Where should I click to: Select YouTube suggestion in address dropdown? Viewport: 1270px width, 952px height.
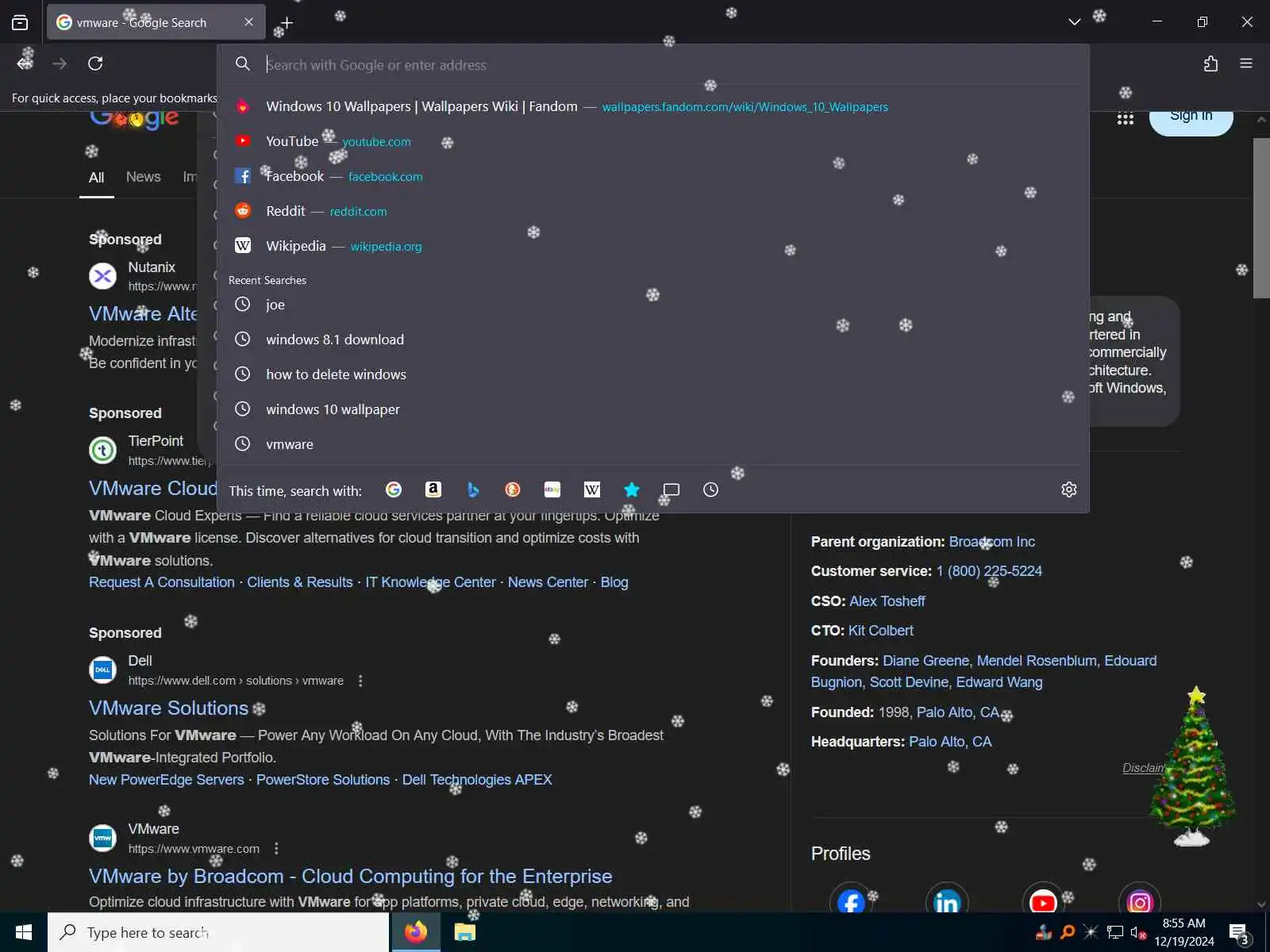pos(652,141)
